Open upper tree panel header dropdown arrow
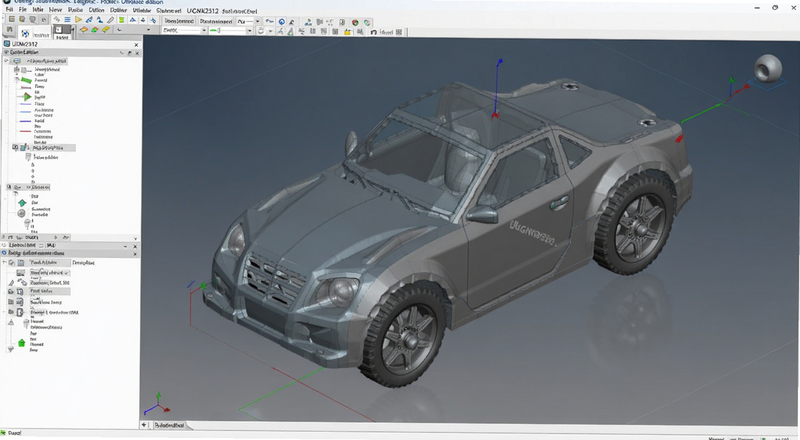 click(121, 53)
